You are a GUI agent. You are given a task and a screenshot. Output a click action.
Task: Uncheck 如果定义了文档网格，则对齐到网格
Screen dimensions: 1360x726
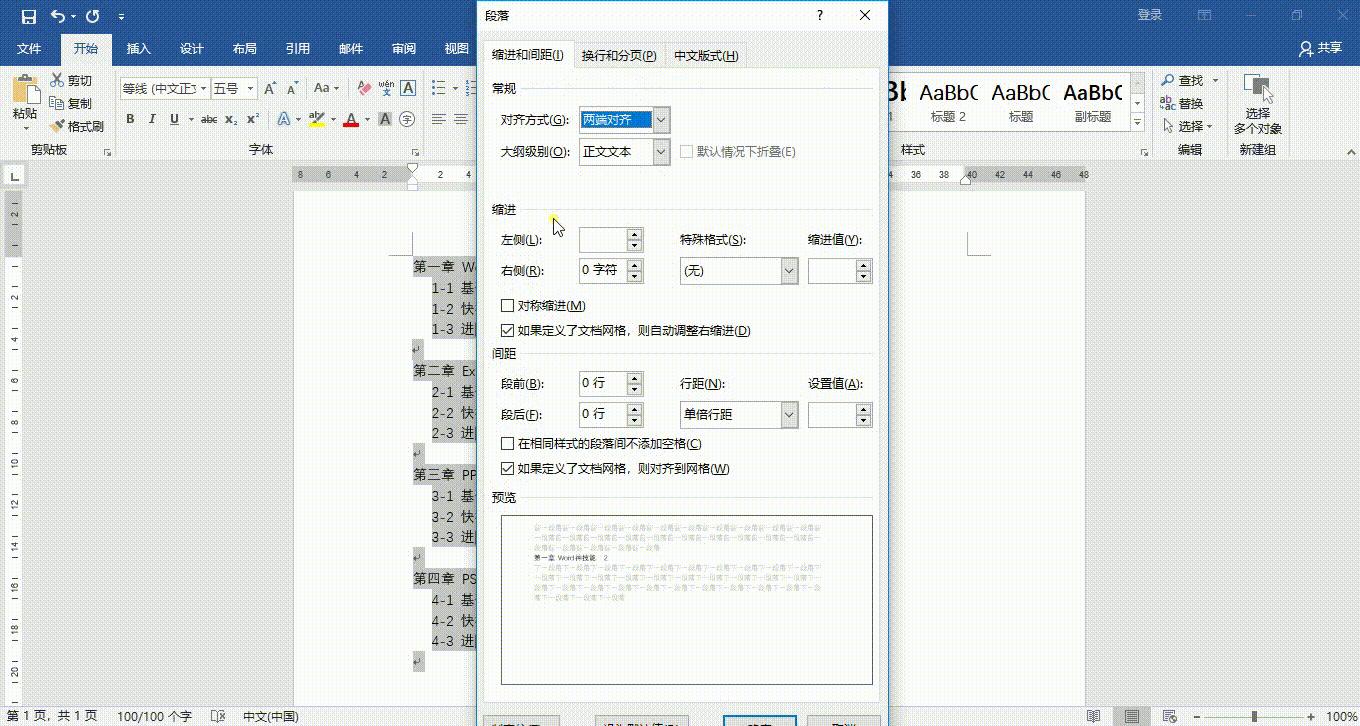[508, 467]
